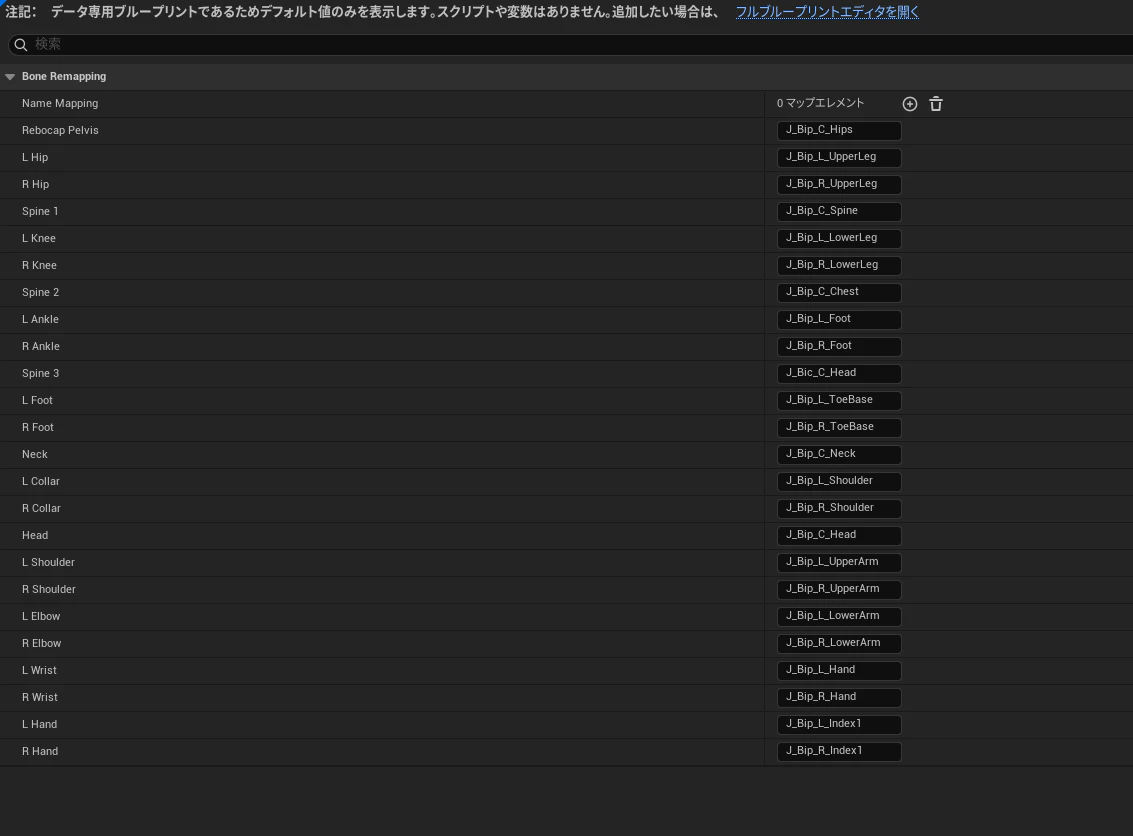Select the Spine 2 property label
The height and width of the screenshot is (836, 1133).
[40, 292]
